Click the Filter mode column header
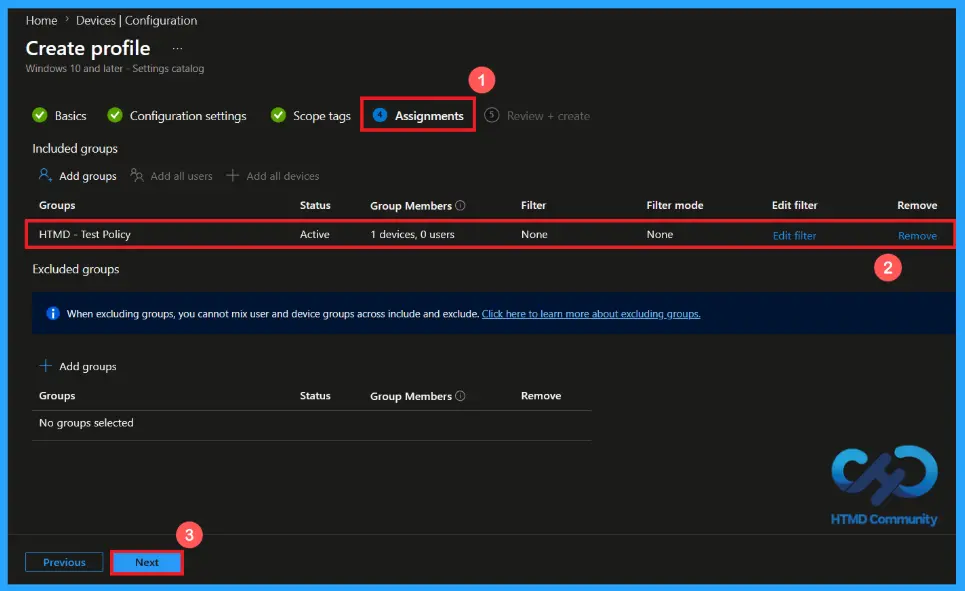 click(x=675, y=205)
